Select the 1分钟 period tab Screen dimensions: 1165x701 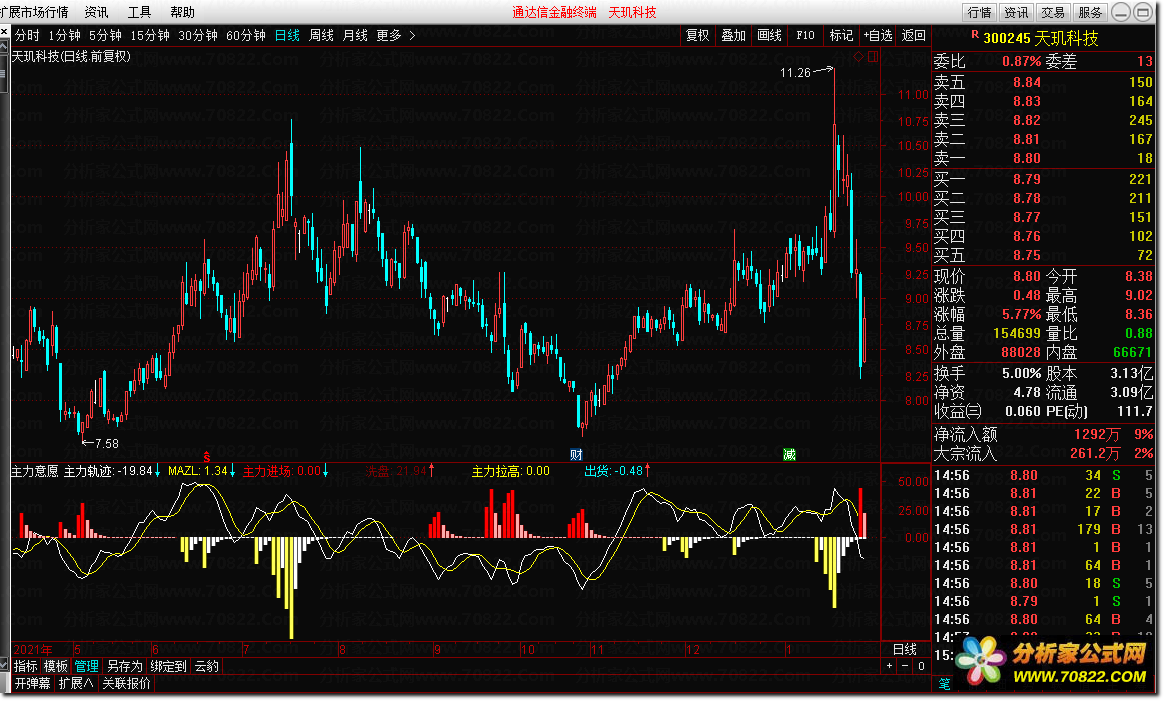[64, 35]
